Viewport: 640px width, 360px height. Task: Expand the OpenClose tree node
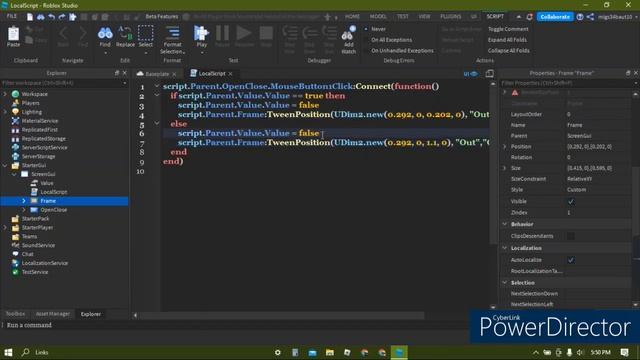[24, 210]
